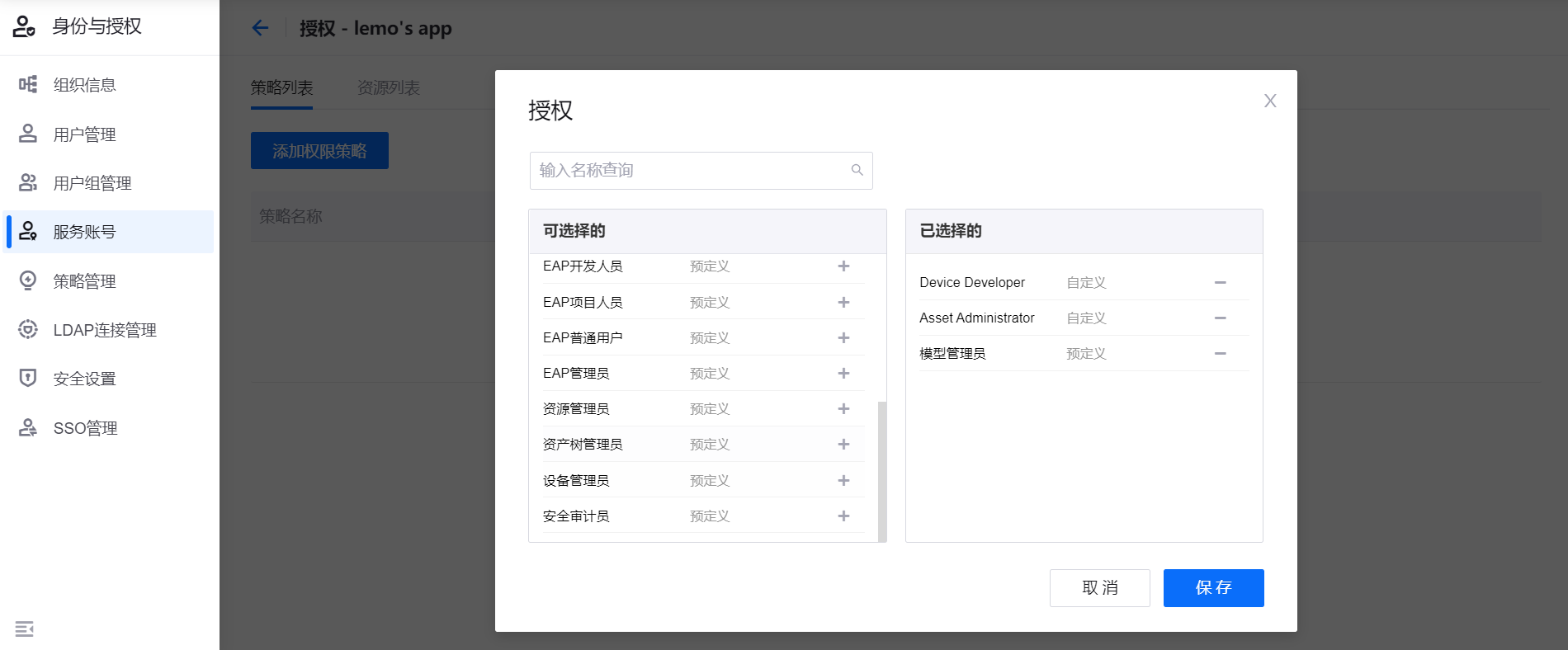The width and height of the screenshot is (1568, 650).
Task: Add 资源管理员 via its plus icon
Action: point(843,409)
